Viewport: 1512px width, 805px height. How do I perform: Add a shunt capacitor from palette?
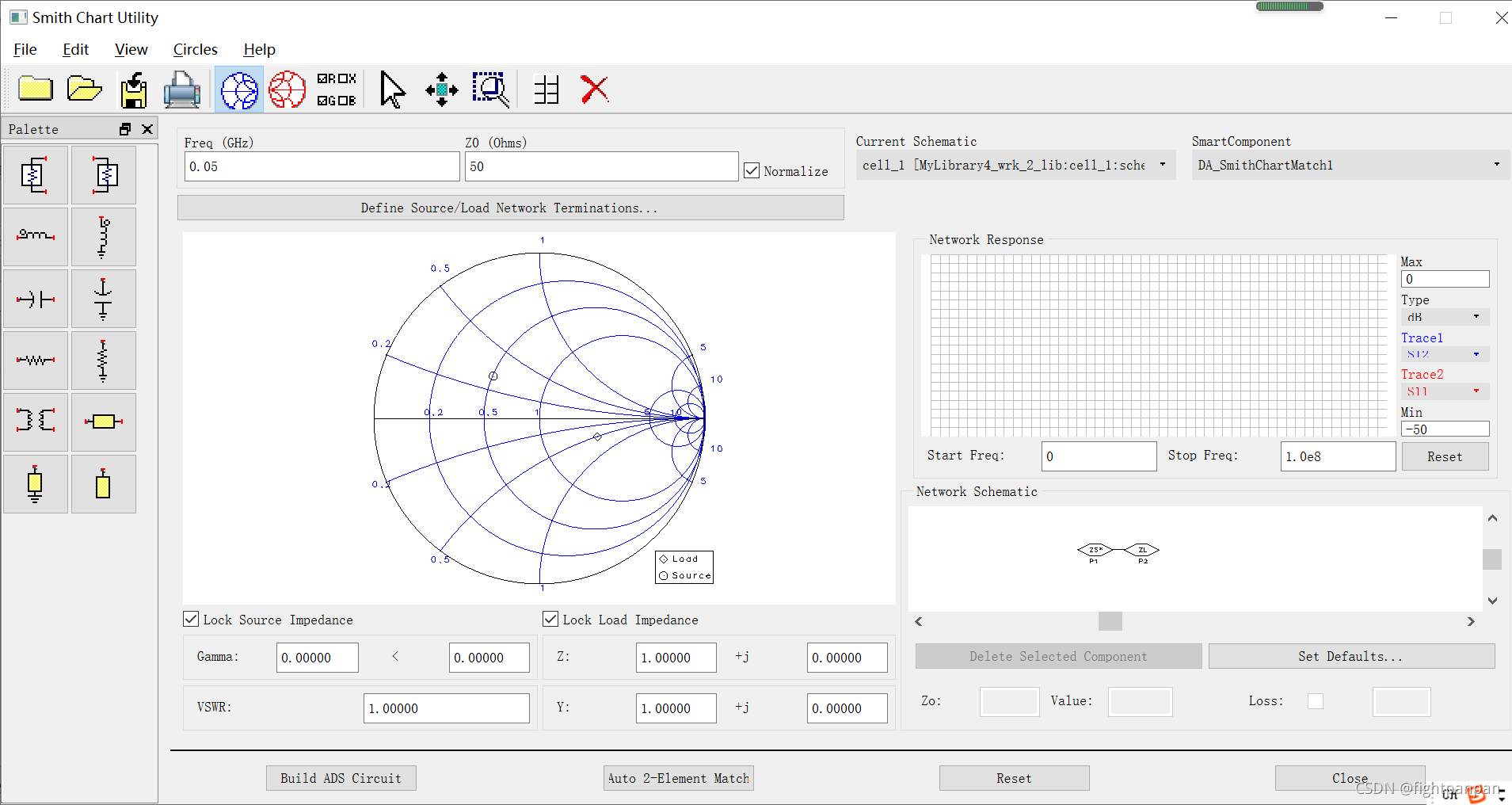[x=104, y=299]
